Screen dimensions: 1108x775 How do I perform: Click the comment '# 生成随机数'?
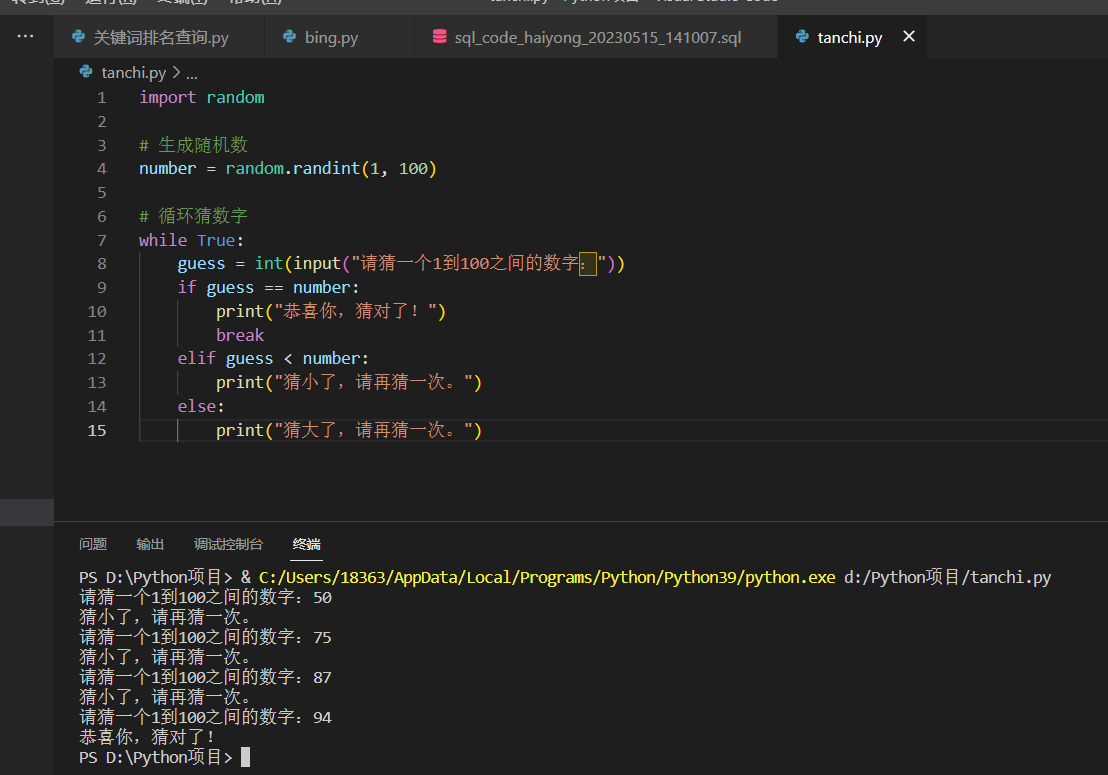click(193, 145)
